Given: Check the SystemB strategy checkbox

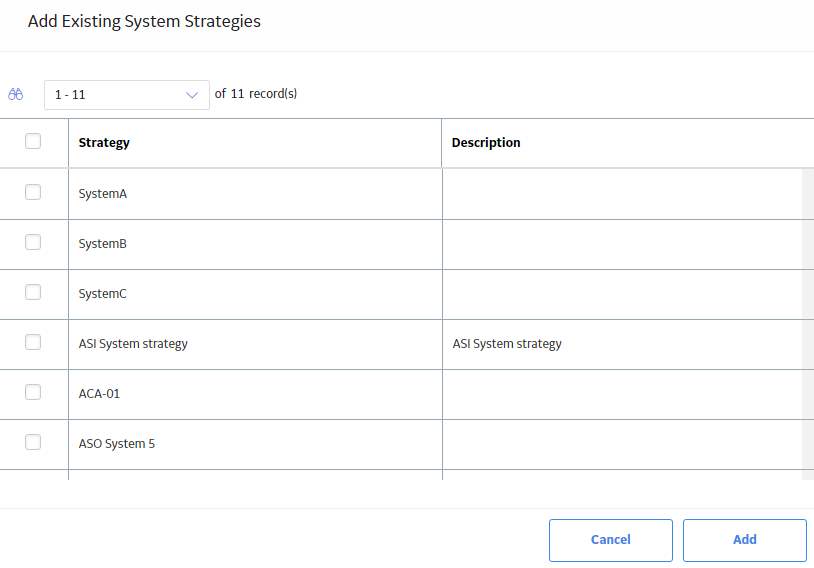Looking at the screenshot, I should tap(33, 242).
